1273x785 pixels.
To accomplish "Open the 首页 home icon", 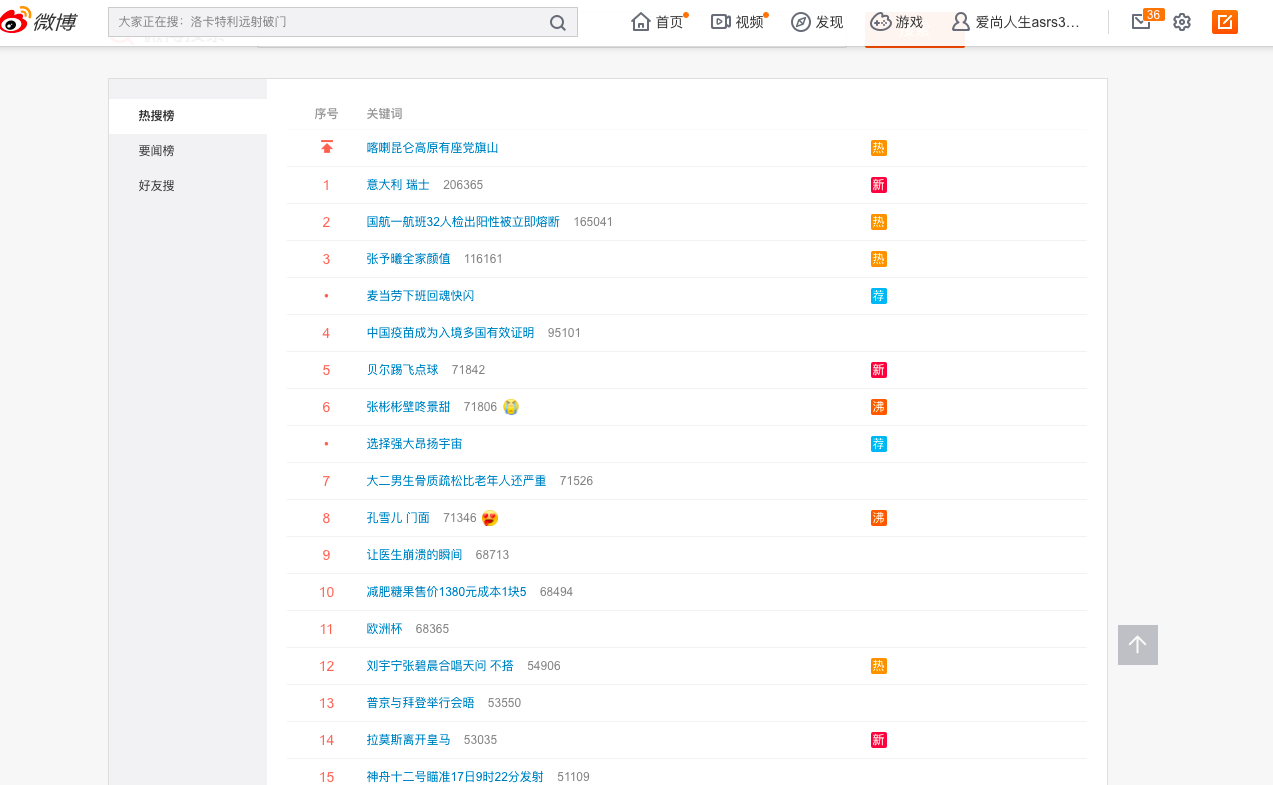I will click(x=641, y=22).
